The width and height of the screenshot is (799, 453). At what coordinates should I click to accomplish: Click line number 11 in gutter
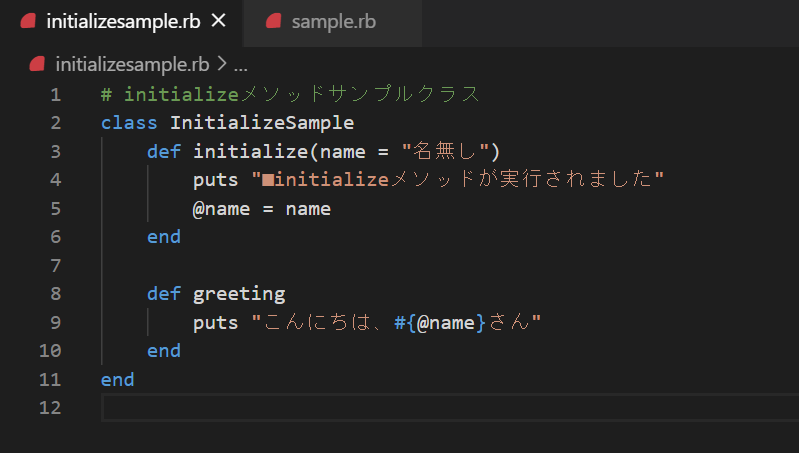pyautogui.click(x=50, y=380)
